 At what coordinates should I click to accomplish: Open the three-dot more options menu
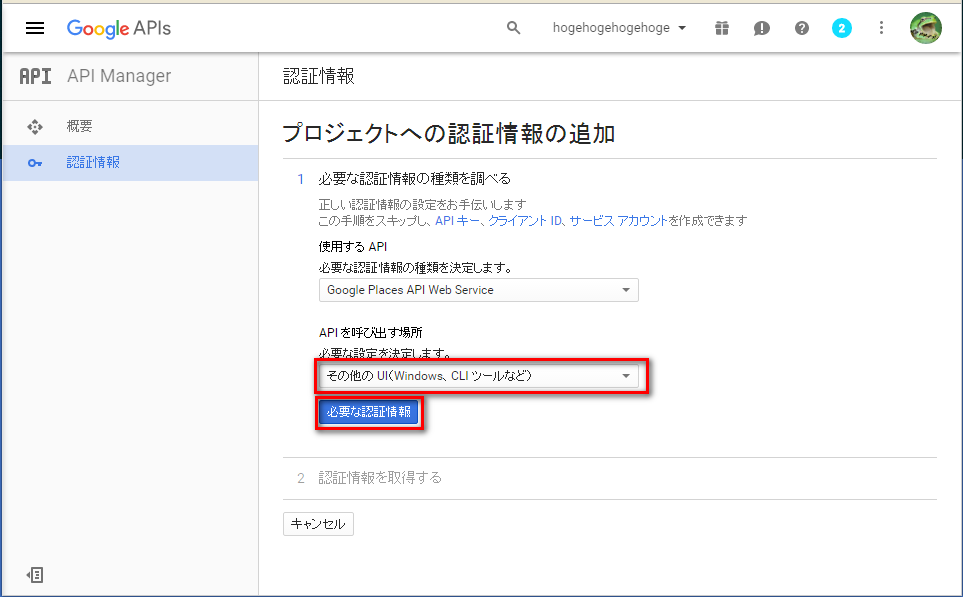[881, 28]
